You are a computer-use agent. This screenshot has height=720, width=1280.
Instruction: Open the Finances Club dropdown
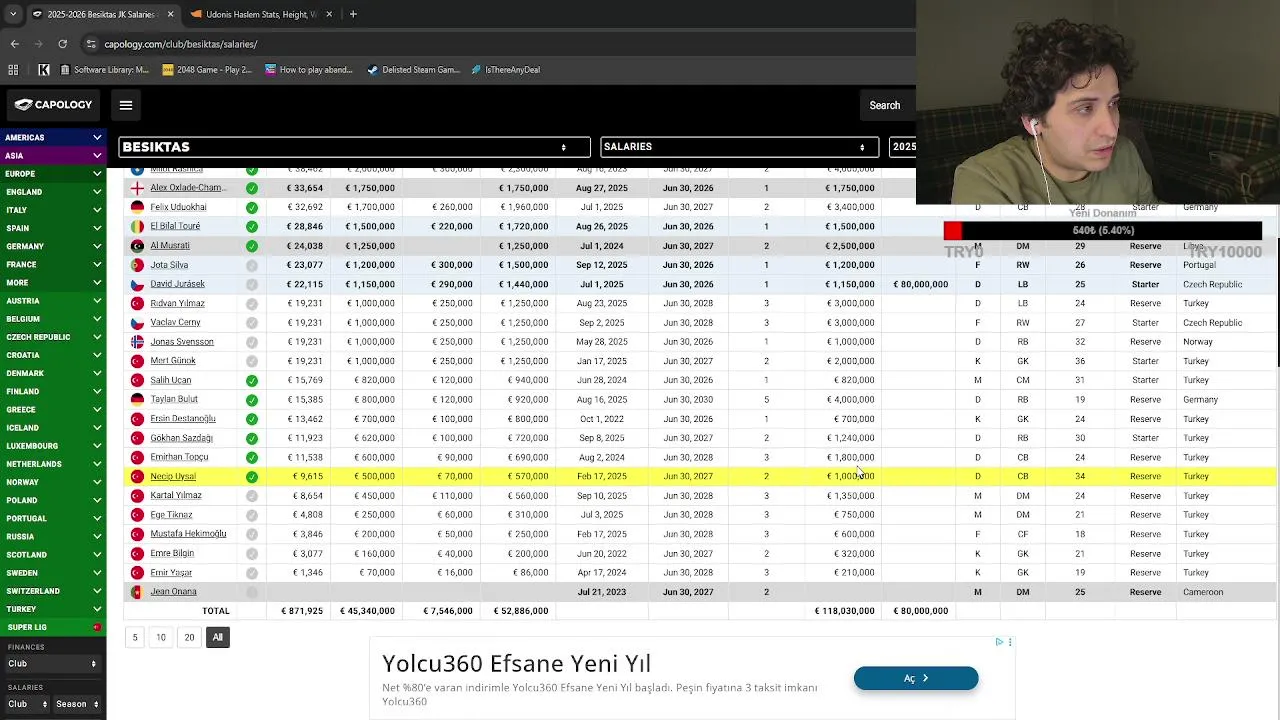[52, 664]
